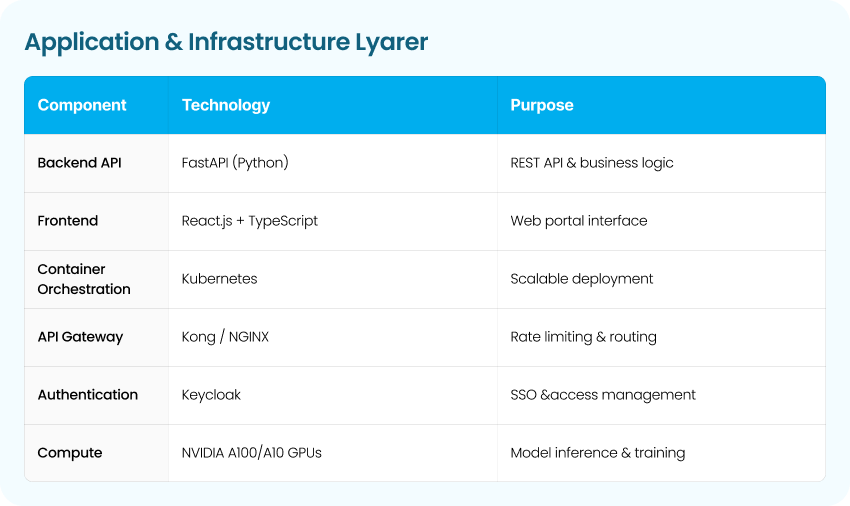Screen dimensions: 850x506
Task: Select the Component column header
Action: tap(82, 105)
